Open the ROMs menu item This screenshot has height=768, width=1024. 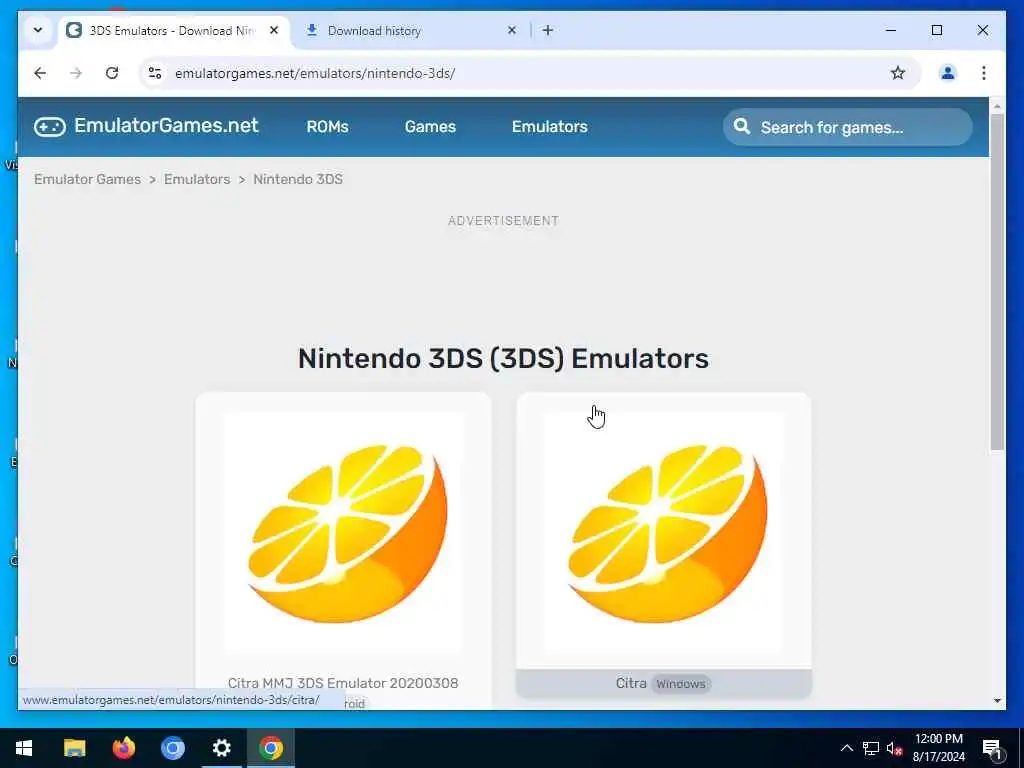click(x=327, y=127)
